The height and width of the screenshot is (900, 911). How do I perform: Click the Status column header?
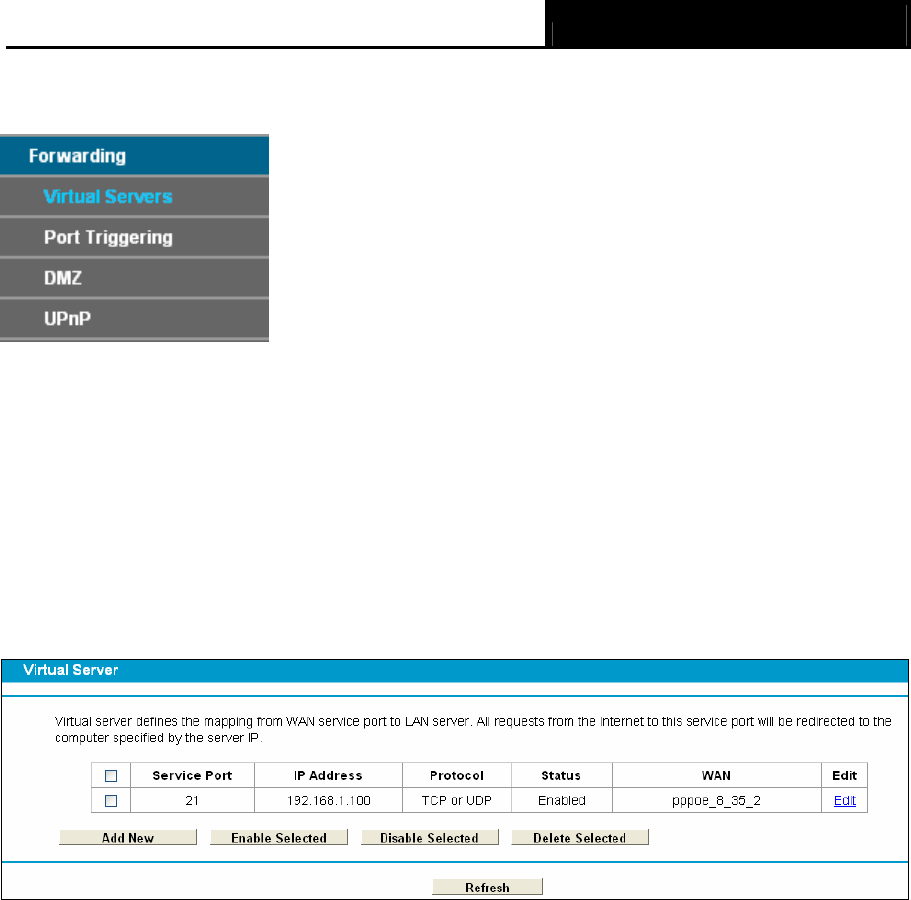tap(561, 776)
